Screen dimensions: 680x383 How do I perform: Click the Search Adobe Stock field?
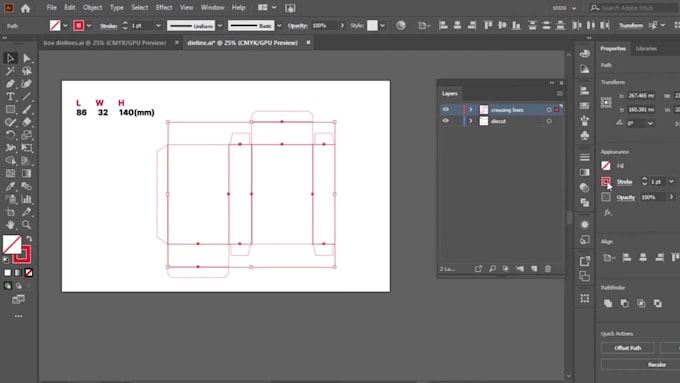point(633,8)
